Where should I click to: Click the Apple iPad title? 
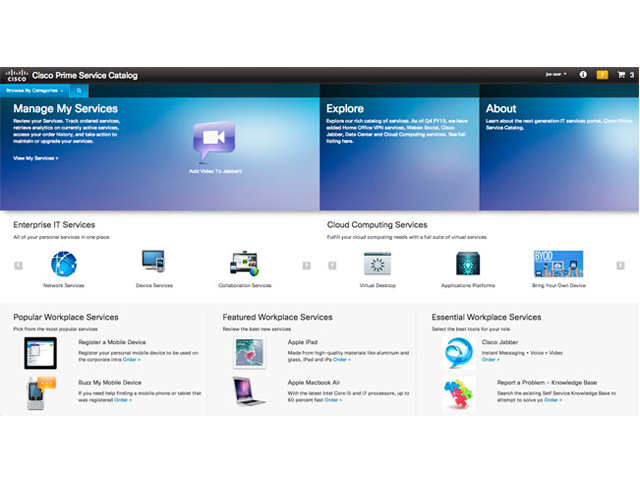click(x=302, y=342)
